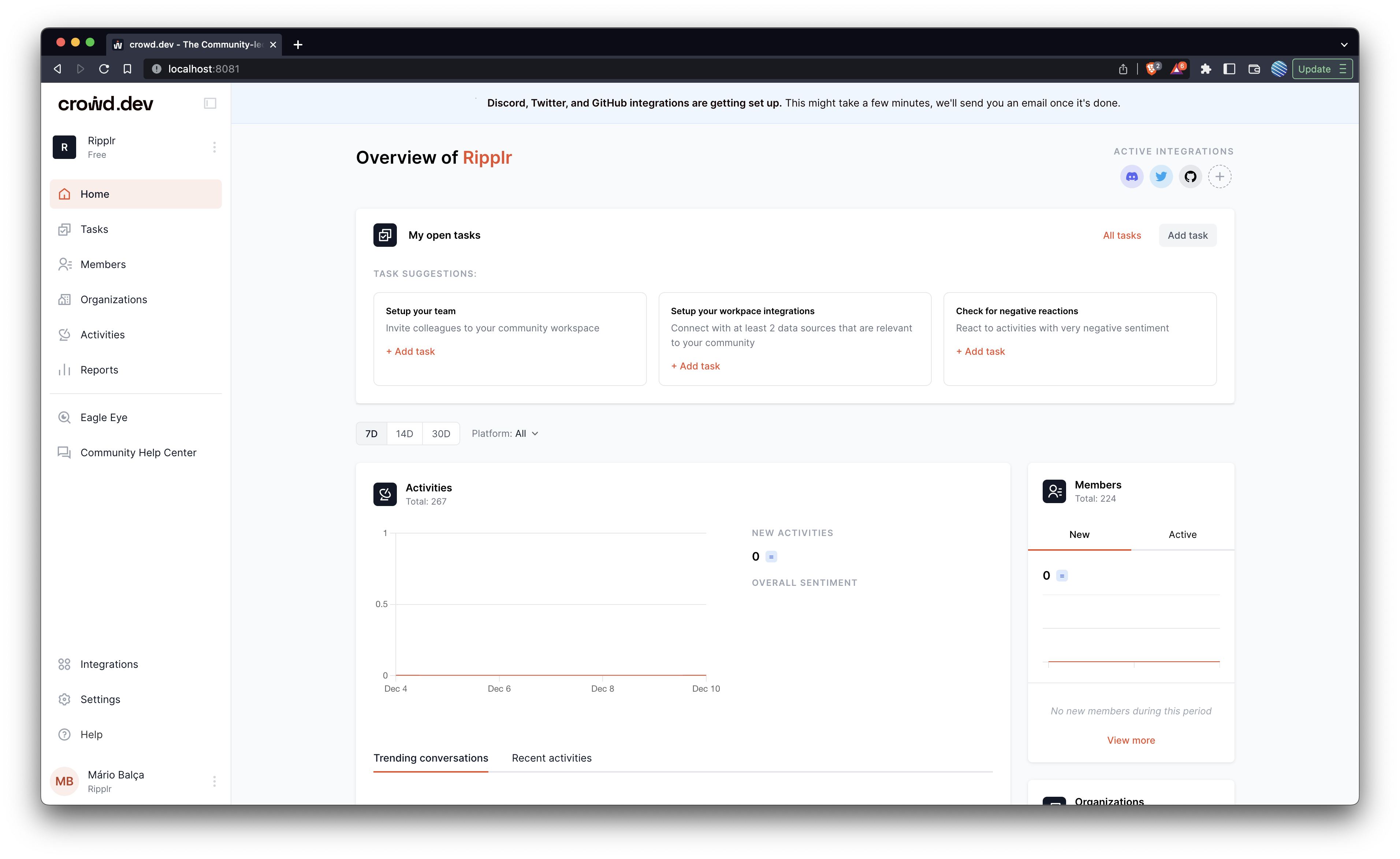Click the GitHub integration icon
Image resolution: width=1400 pixels, height=859 pixels.
point(1190,177)
